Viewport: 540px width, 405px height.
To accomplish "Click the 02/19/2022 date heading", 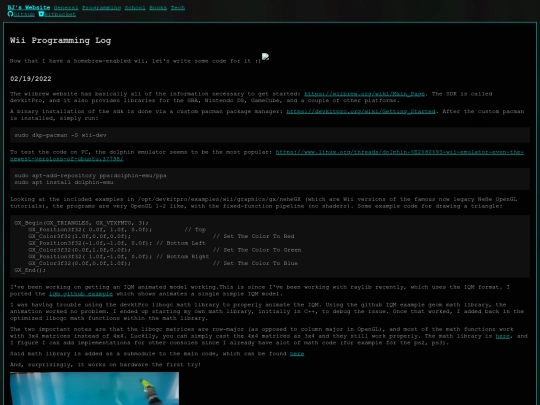I will (x=31, y=79).
